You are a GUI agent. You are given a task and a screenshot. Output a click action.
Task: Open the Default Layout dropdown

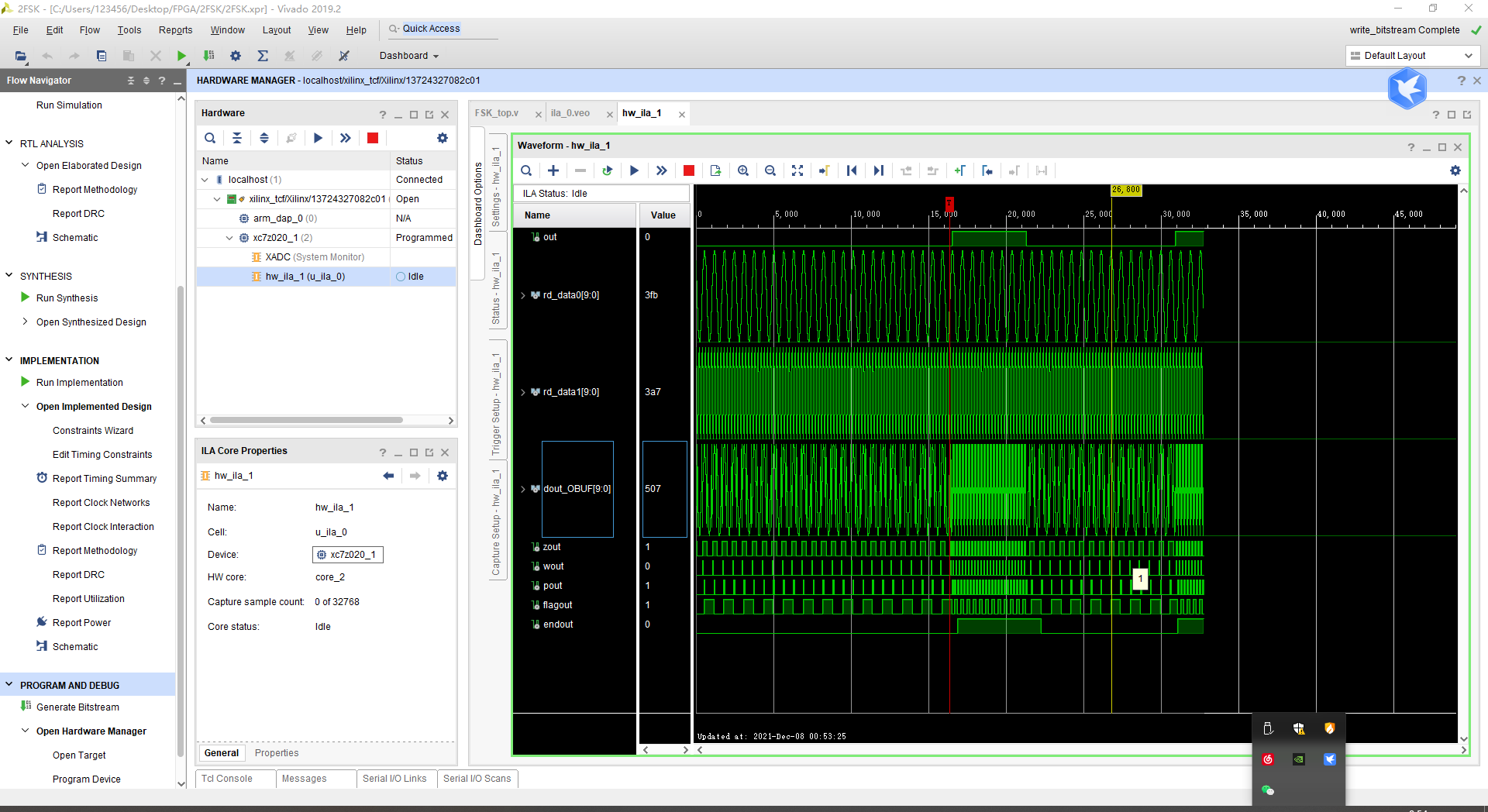pyautogui.click(x=1411, y=56)
